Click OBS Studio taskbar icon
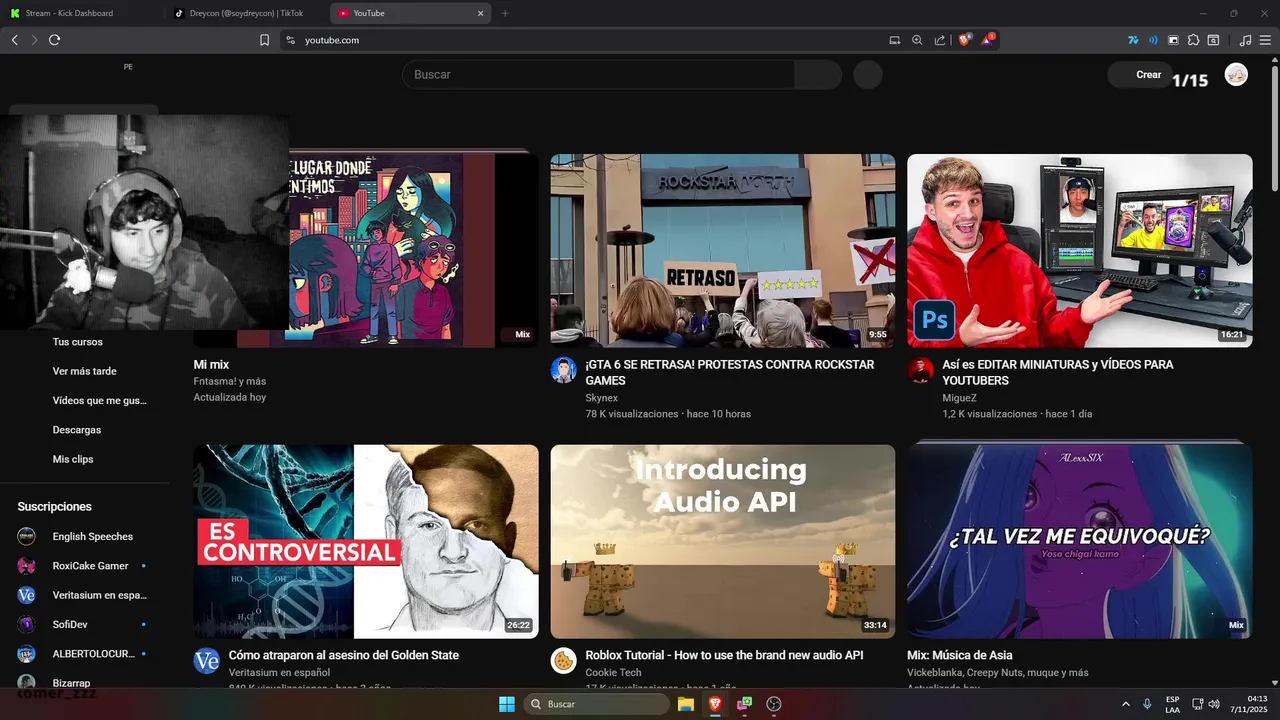This screenshot has height=720, width=1280. click(773, 704)
